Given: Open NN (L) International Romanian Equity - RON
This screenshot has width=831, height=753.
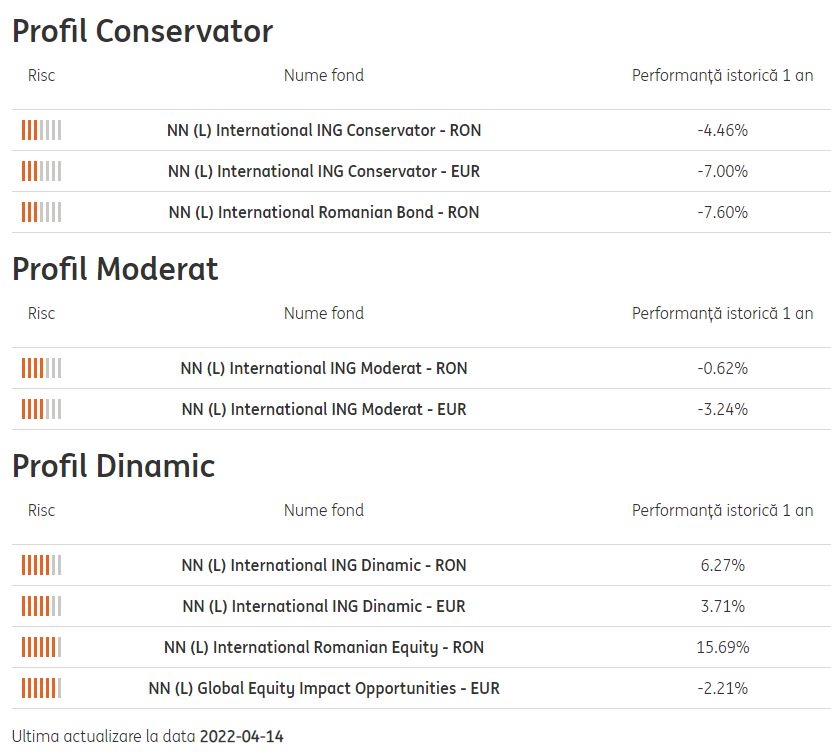Looking at the screenshot, I should pos(324,647).
